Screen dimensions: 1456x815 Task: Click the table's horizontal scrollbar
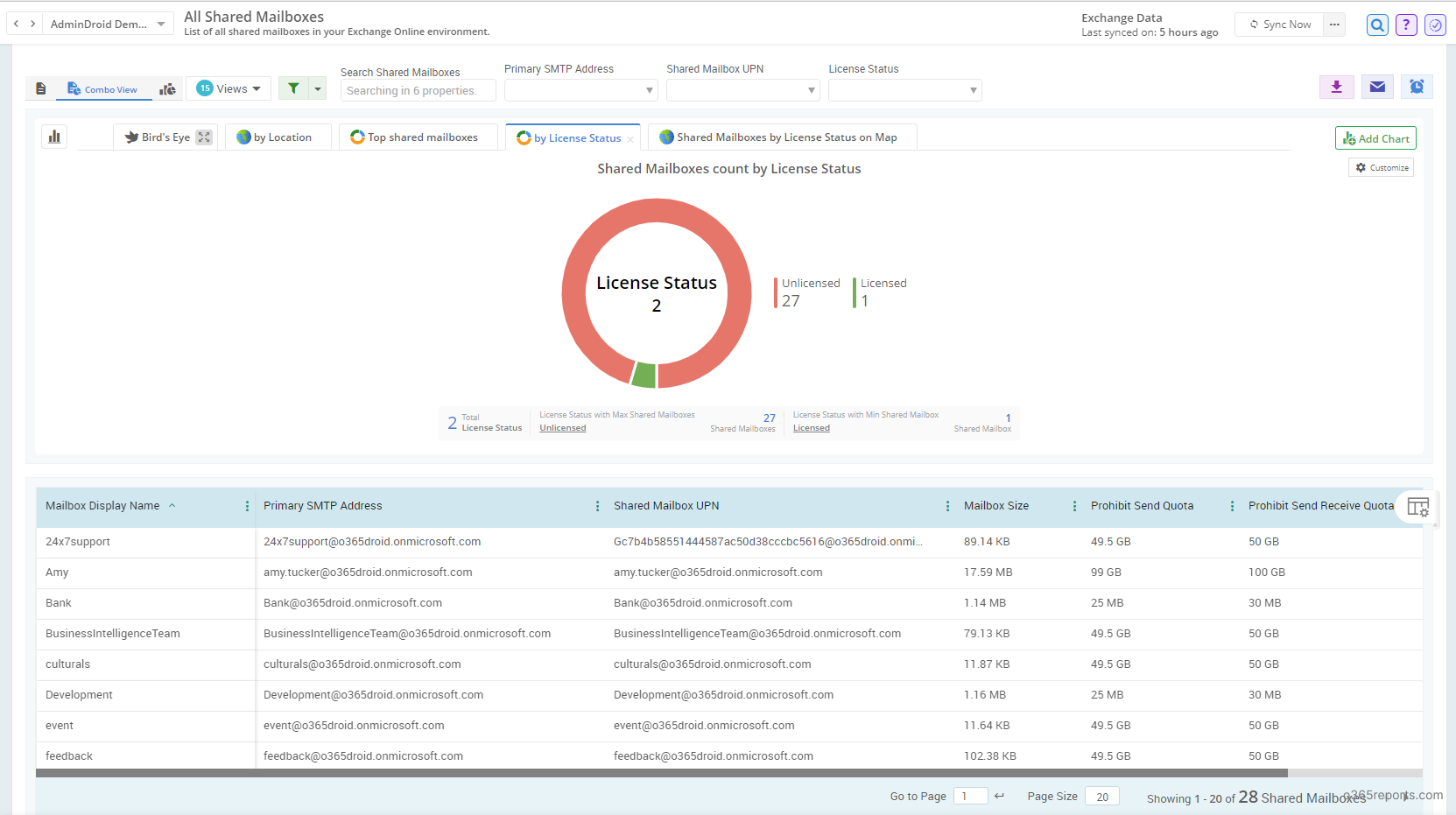(662, 773)
